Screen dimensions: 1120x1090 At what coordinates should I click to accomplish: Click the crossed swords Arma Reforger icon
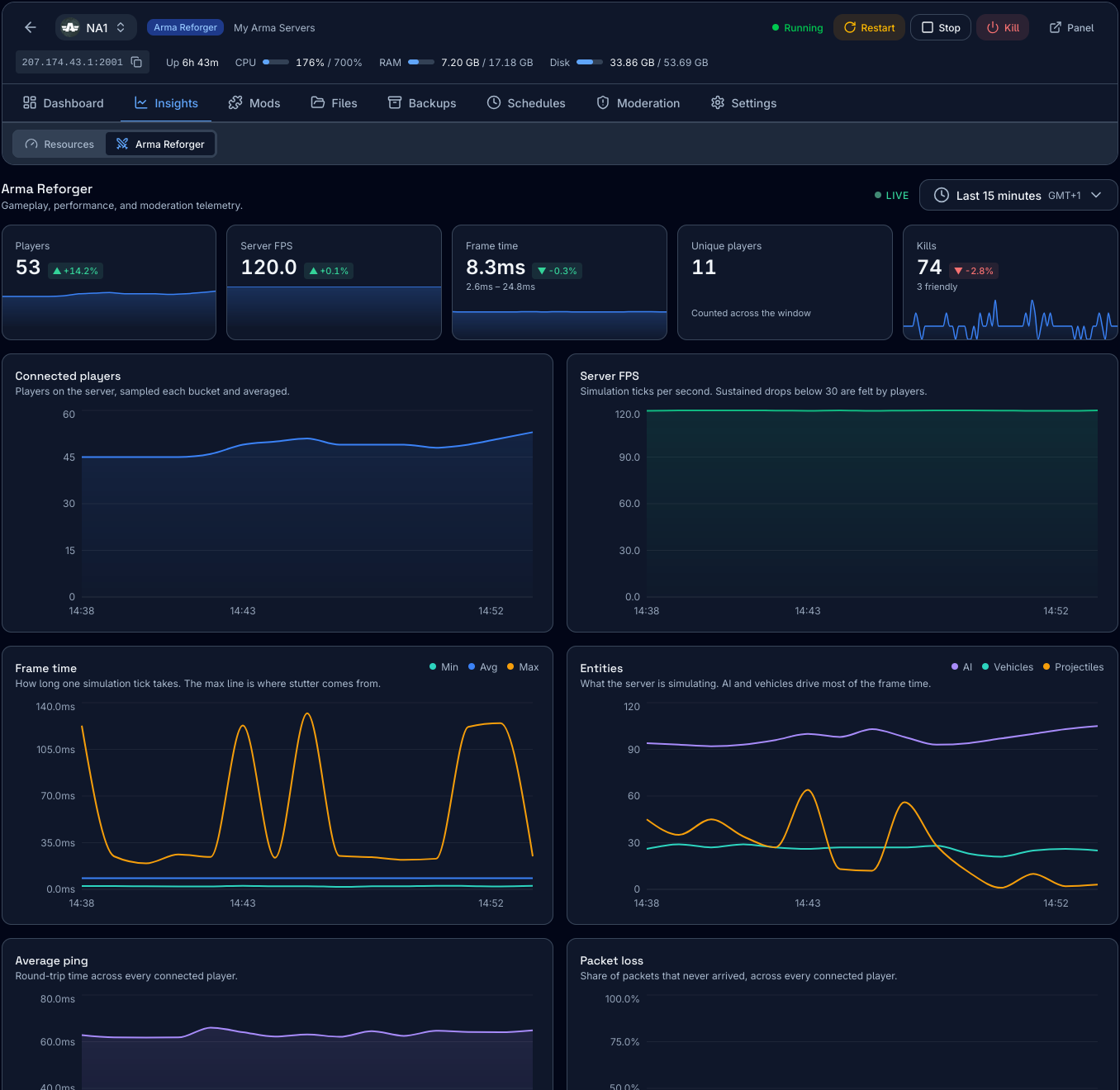click(122, 144)
